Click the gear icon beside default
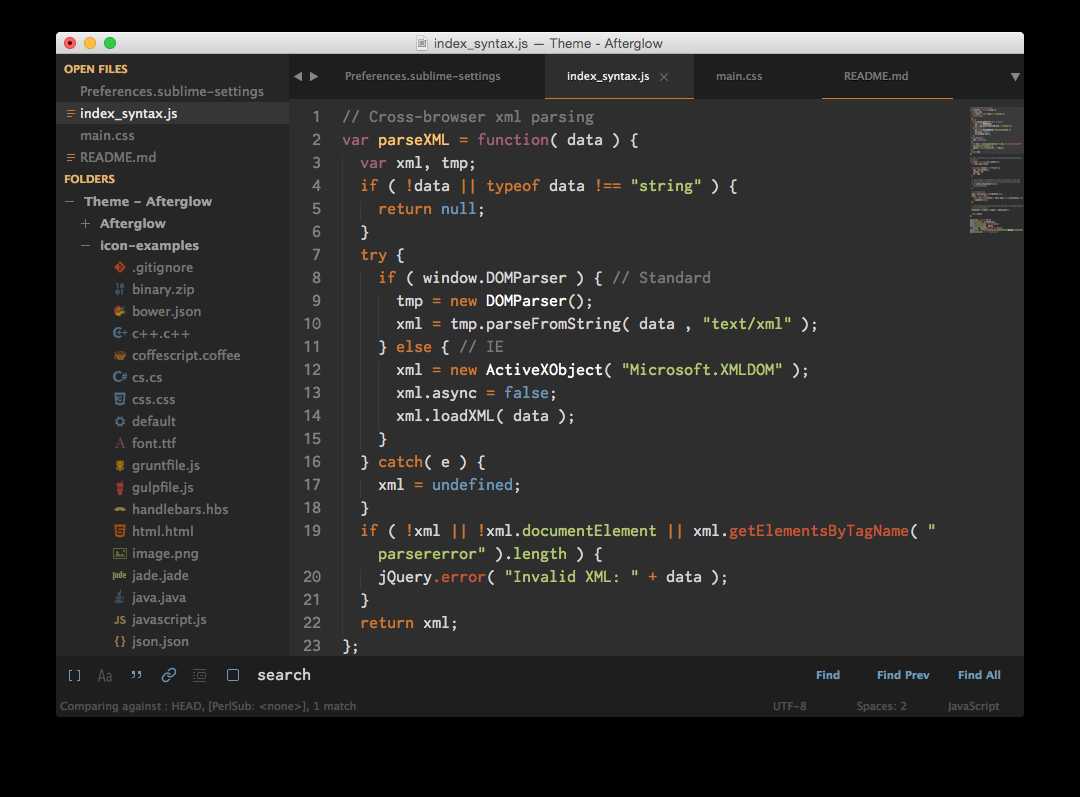Image resolution: width=1080 pixels, height=797 pixels. (x=120, y=421)
